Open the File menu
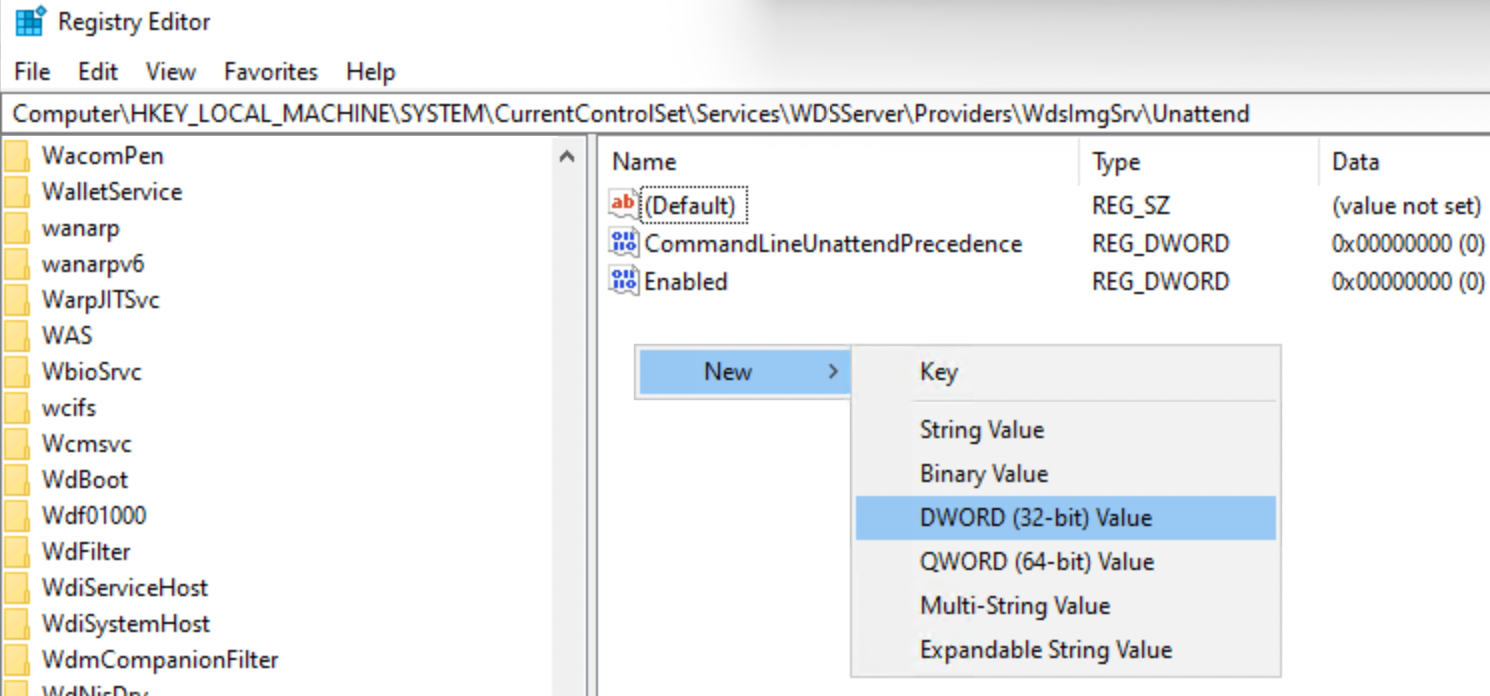The image size is (1490, 696). 32,72
